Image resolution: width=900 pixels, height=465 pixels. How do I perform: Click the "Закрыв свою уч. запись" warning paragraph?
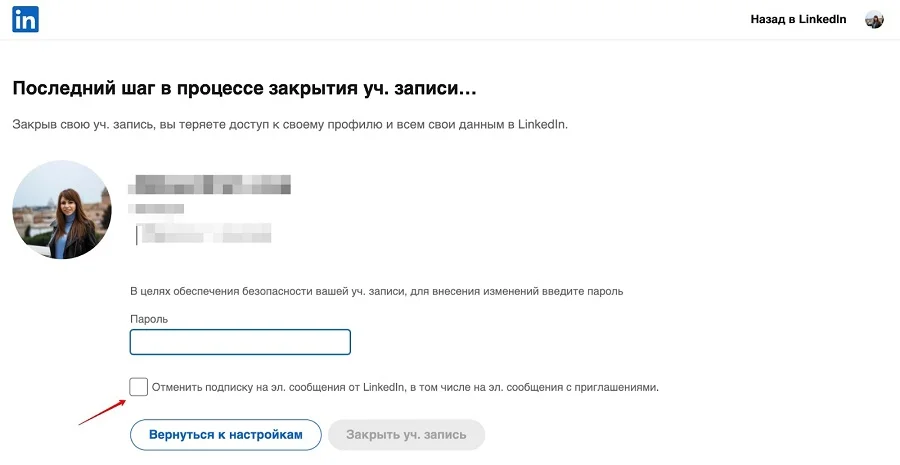(x=290, y=125)
